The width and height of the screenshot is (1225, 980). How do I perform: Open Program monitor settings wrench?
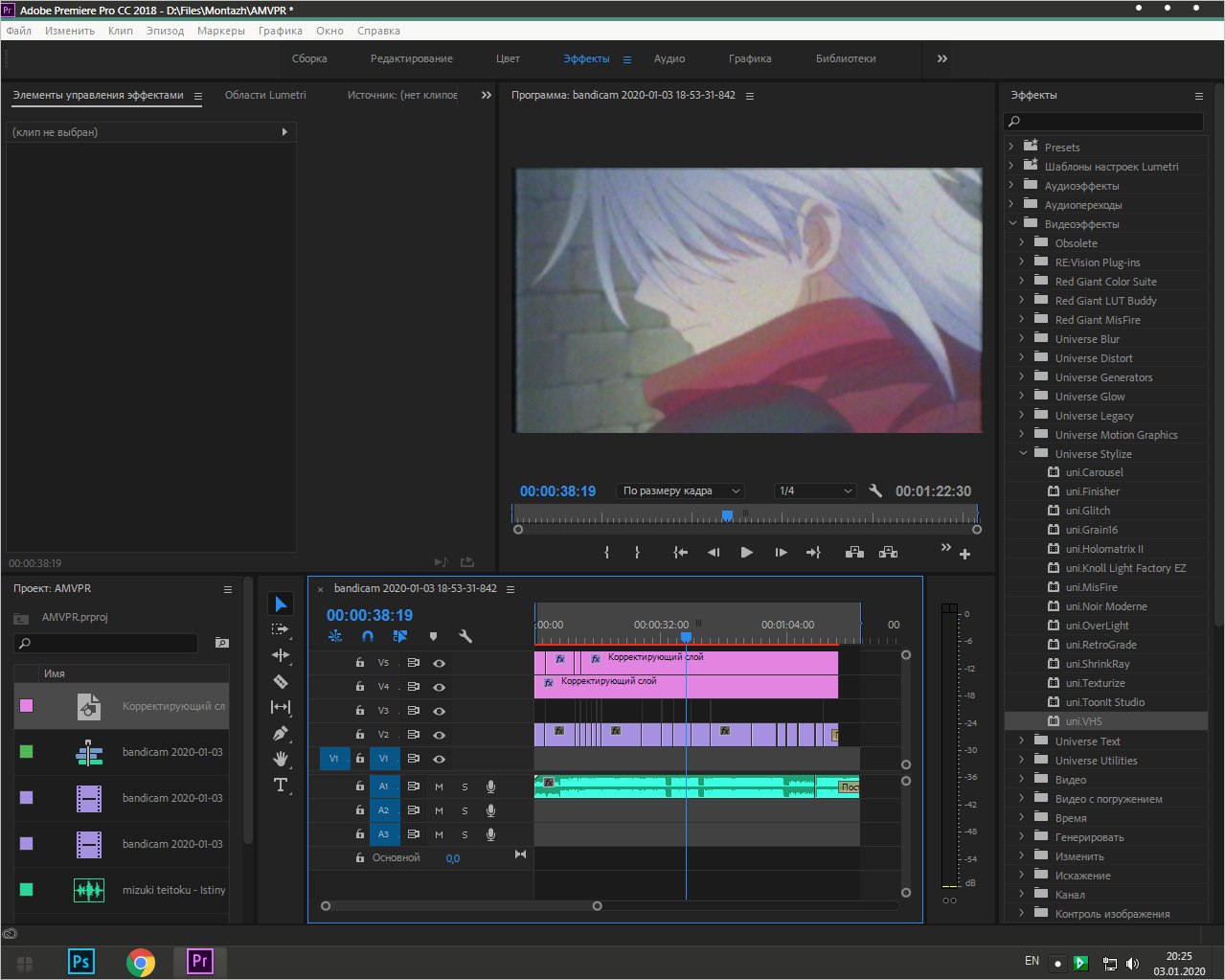click(875, 490)
